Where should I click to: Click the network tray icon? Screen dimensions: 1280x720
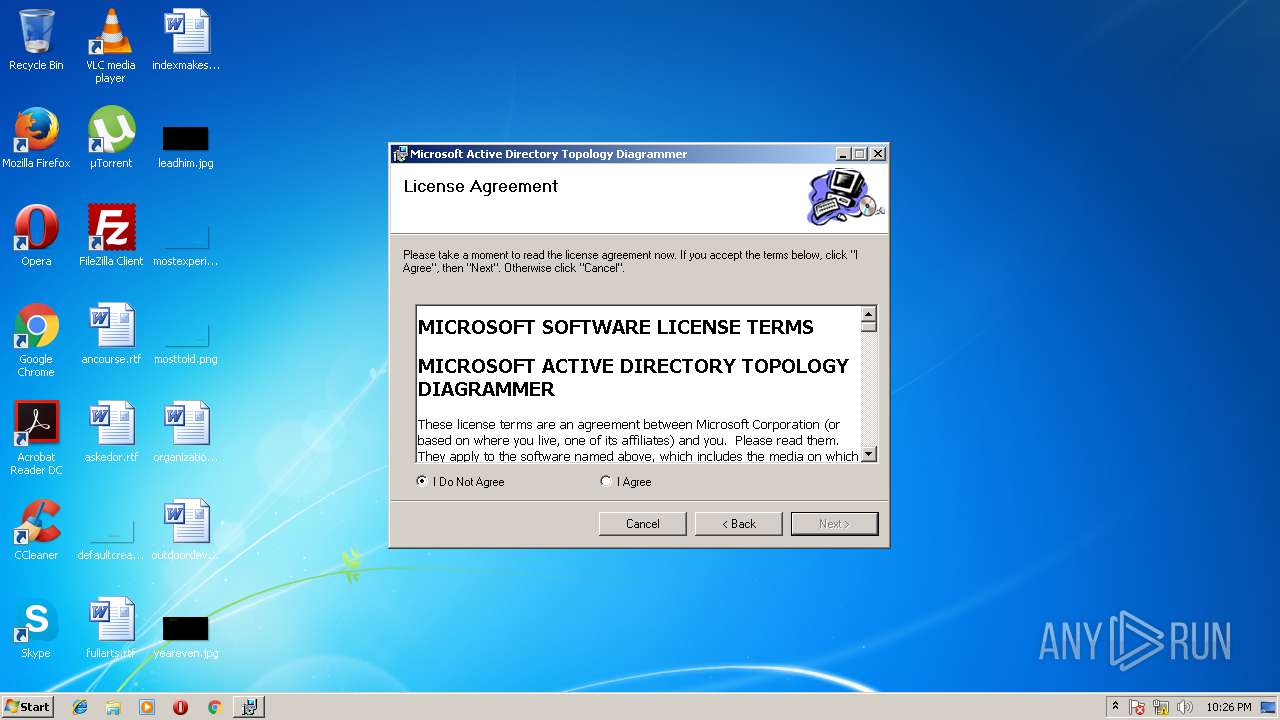pos(1161,707)
